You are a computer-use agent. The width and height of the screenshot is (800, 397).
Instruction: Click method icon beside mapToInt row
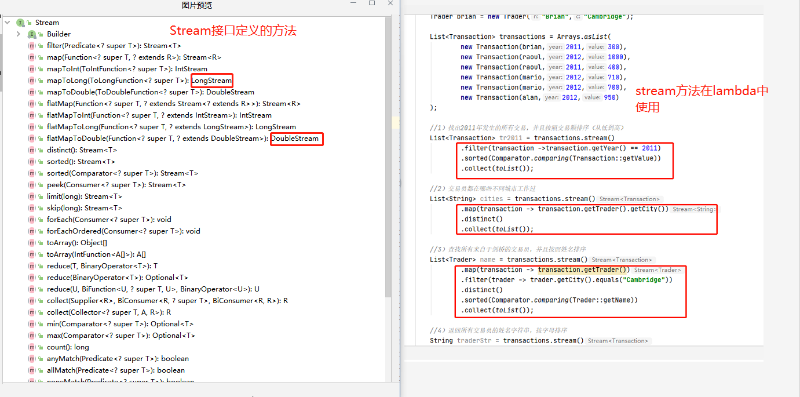pos(32,69)
